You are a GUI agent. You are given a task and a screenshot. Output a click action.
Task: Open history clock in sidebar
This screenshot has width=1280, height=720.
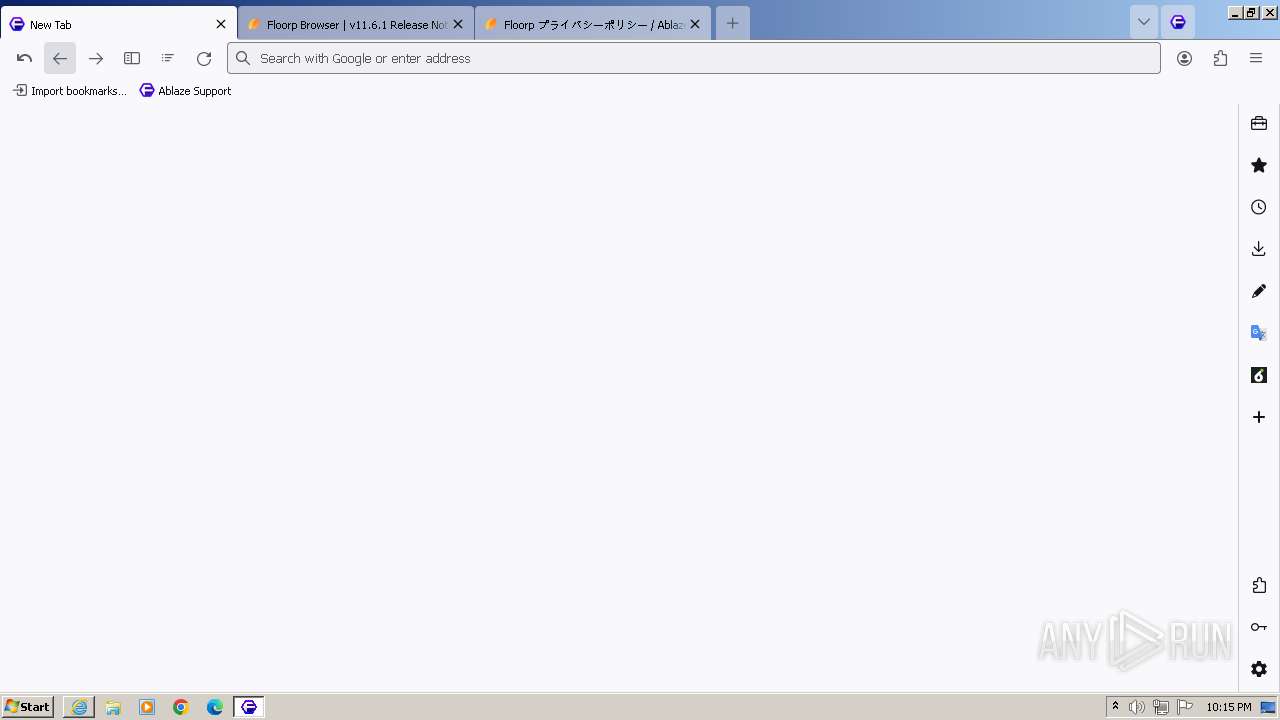point(1259,207)
